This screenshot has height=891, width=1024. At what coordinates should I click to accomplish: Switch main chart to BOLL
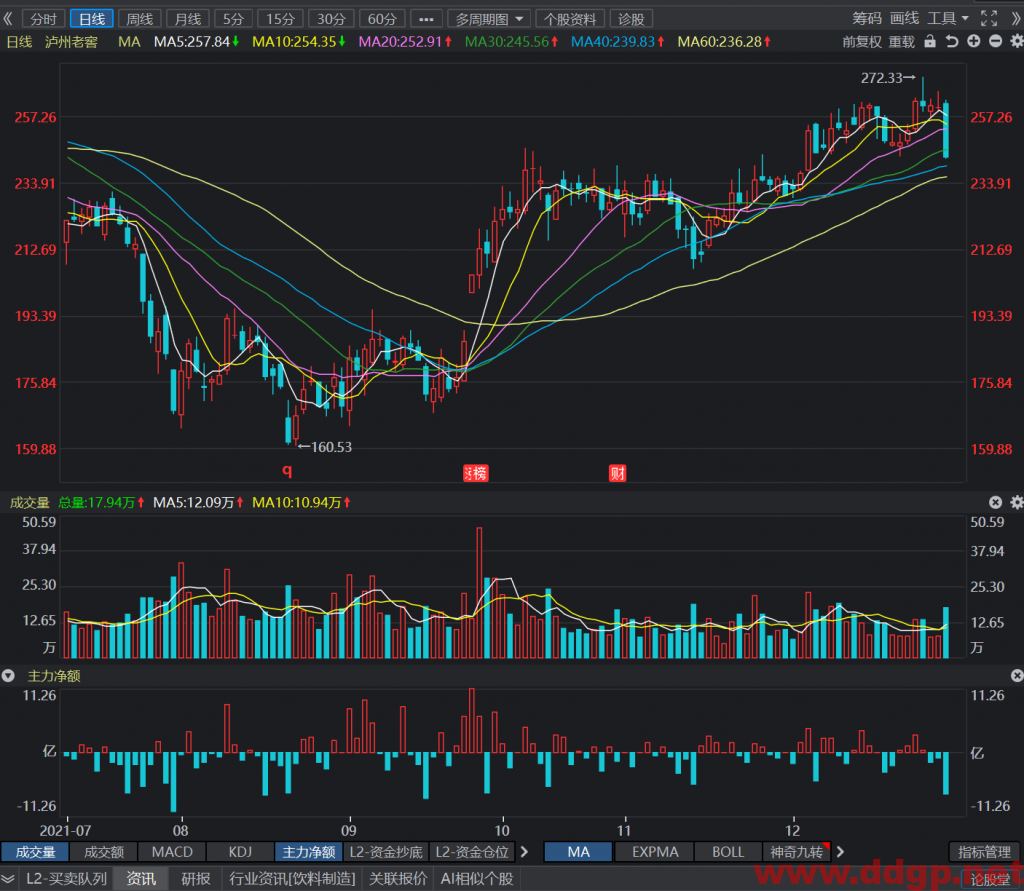[728, 852]
